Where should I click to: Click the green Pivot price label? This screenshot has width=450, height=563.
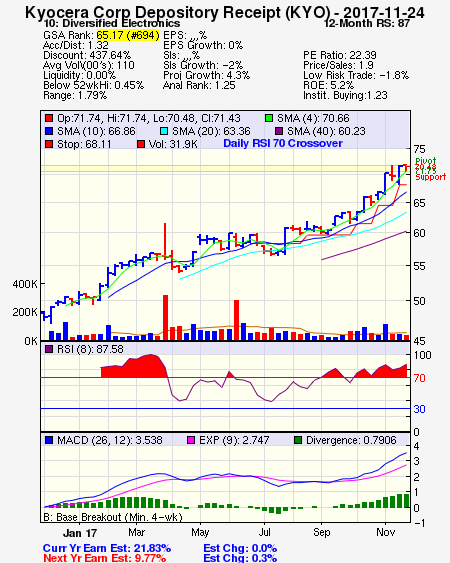426,160
